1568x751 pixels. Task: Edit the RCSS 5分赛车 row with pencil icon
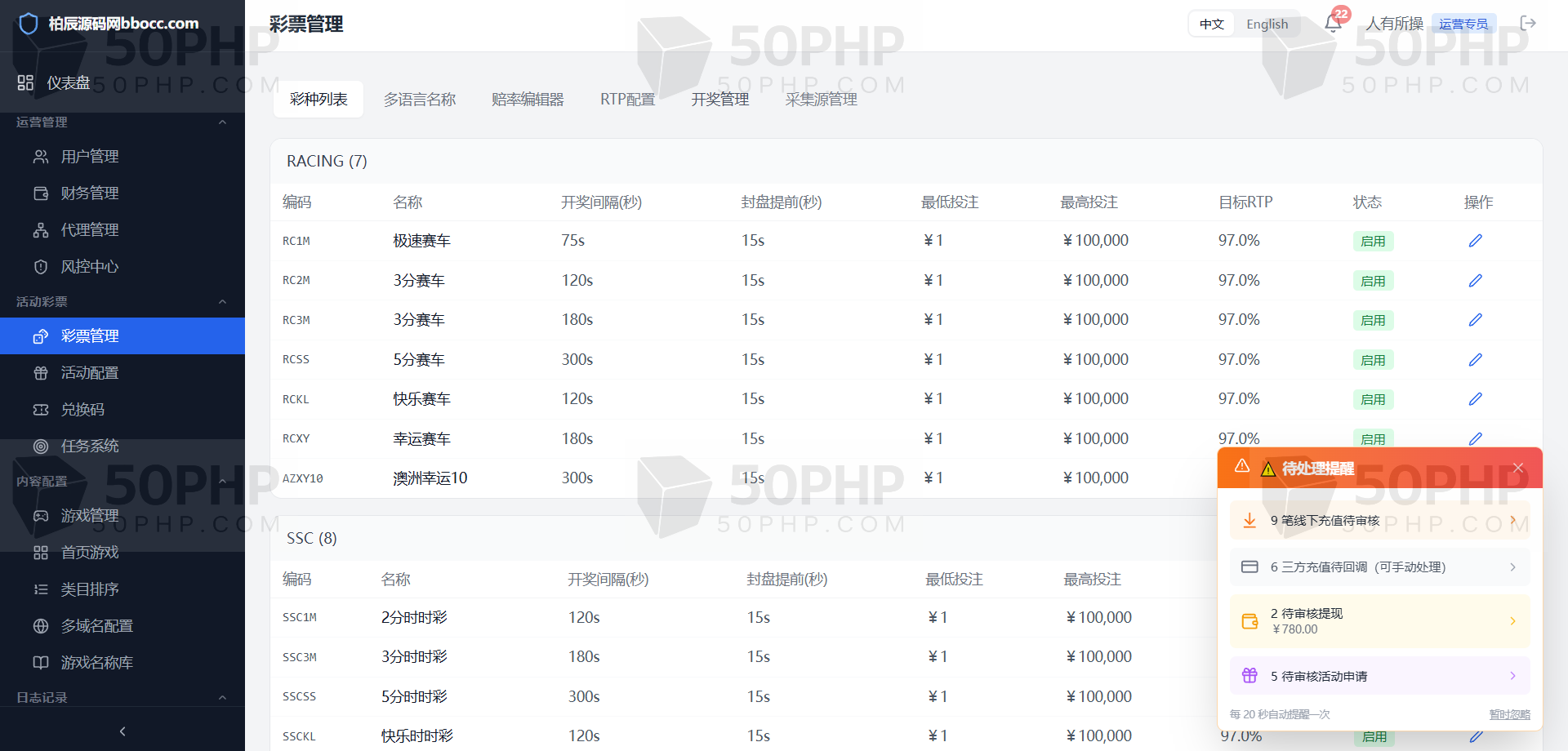(x=1475, y=359)
